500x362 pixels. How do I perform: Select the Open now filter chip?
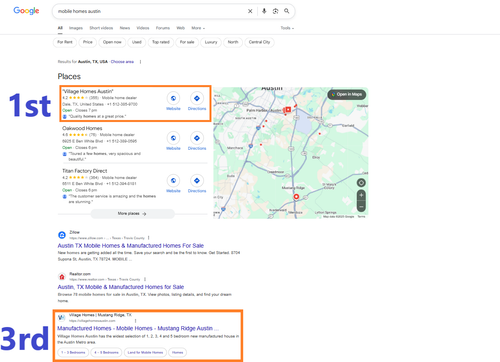[112, 42]
